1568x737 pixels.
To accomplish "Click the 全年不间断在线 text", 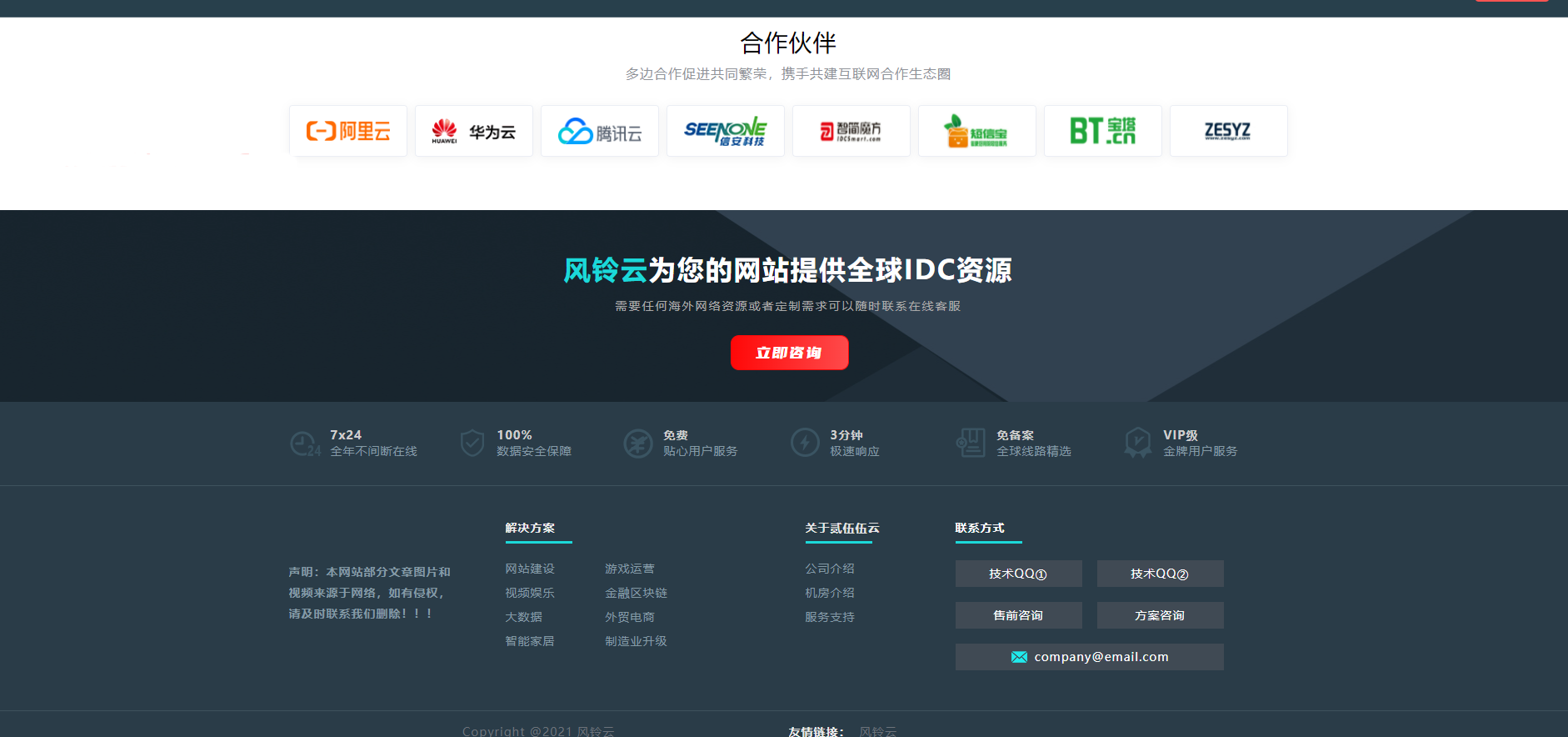I will [x=373, y=451].
